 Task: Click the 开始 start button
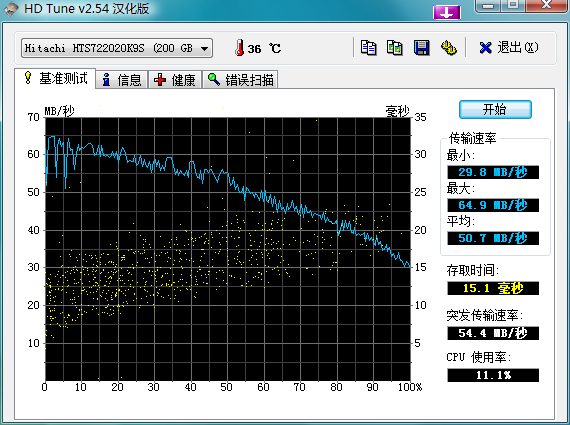pyautogui.click(x=495, y=109)
